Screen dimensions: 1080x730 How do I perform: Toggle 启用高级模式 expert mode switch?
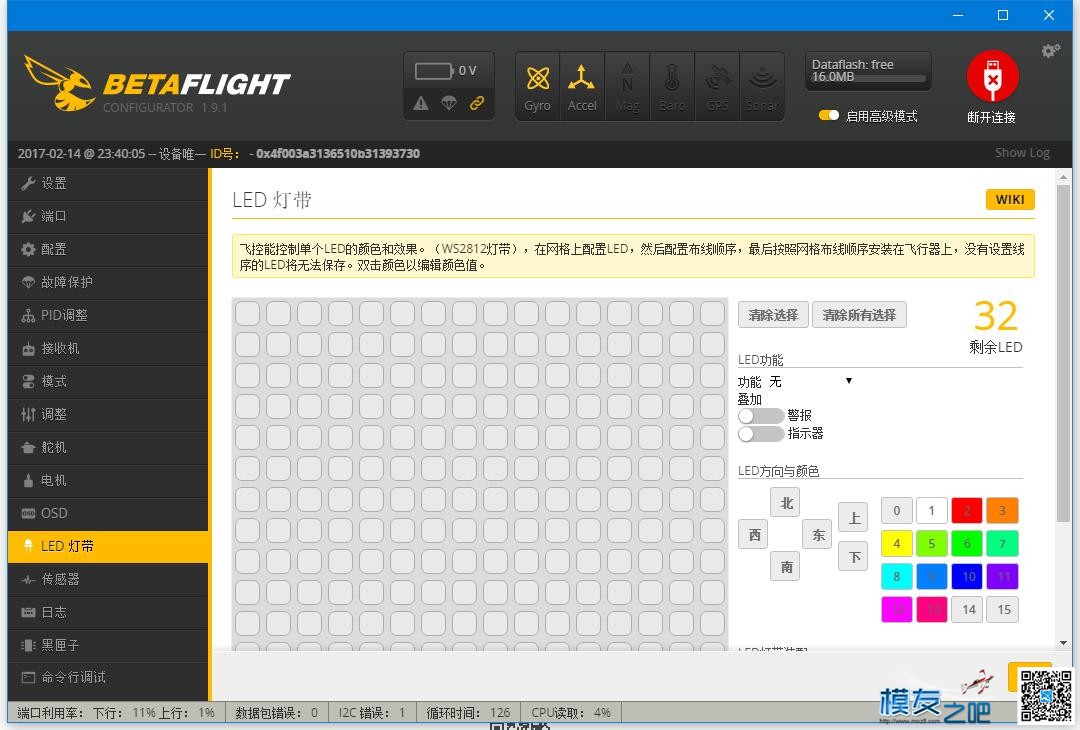(829, 116)
